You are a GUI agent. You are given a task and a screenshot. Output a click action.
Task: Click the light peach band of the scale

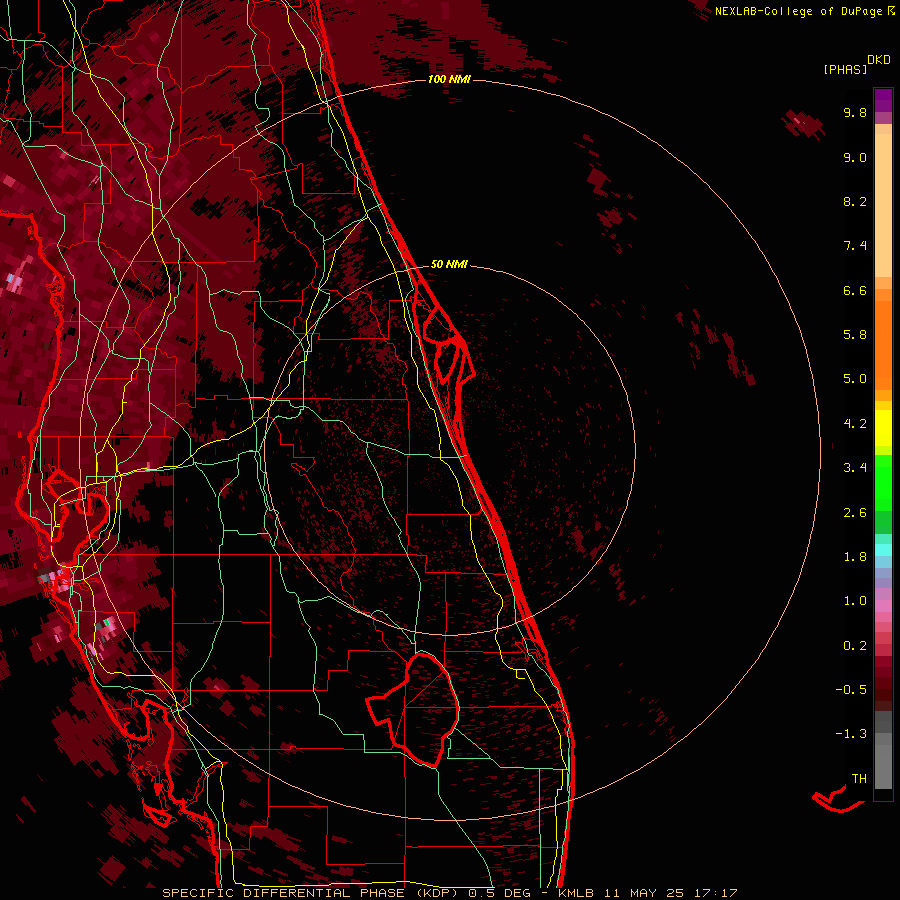pyautogui.click(x=883, y=205)
